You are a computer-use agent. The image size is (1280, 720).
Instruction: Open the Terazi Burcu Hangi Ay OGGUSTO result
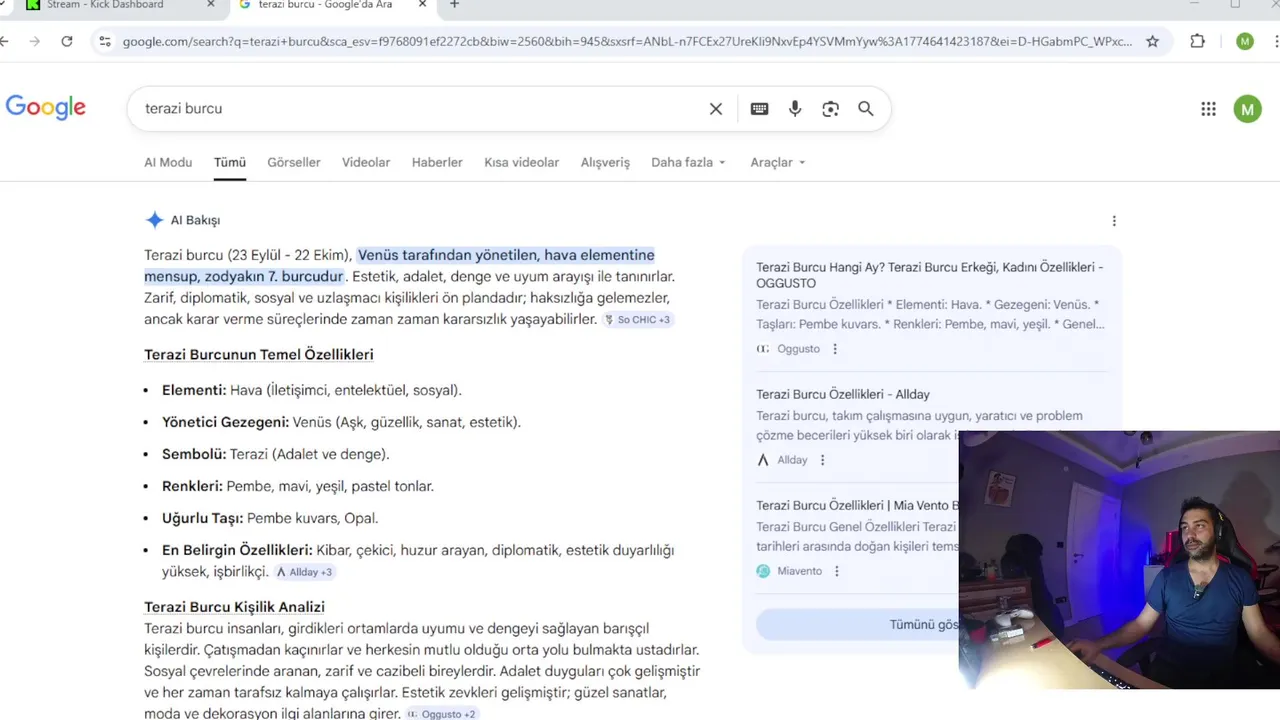pos(930,275)
